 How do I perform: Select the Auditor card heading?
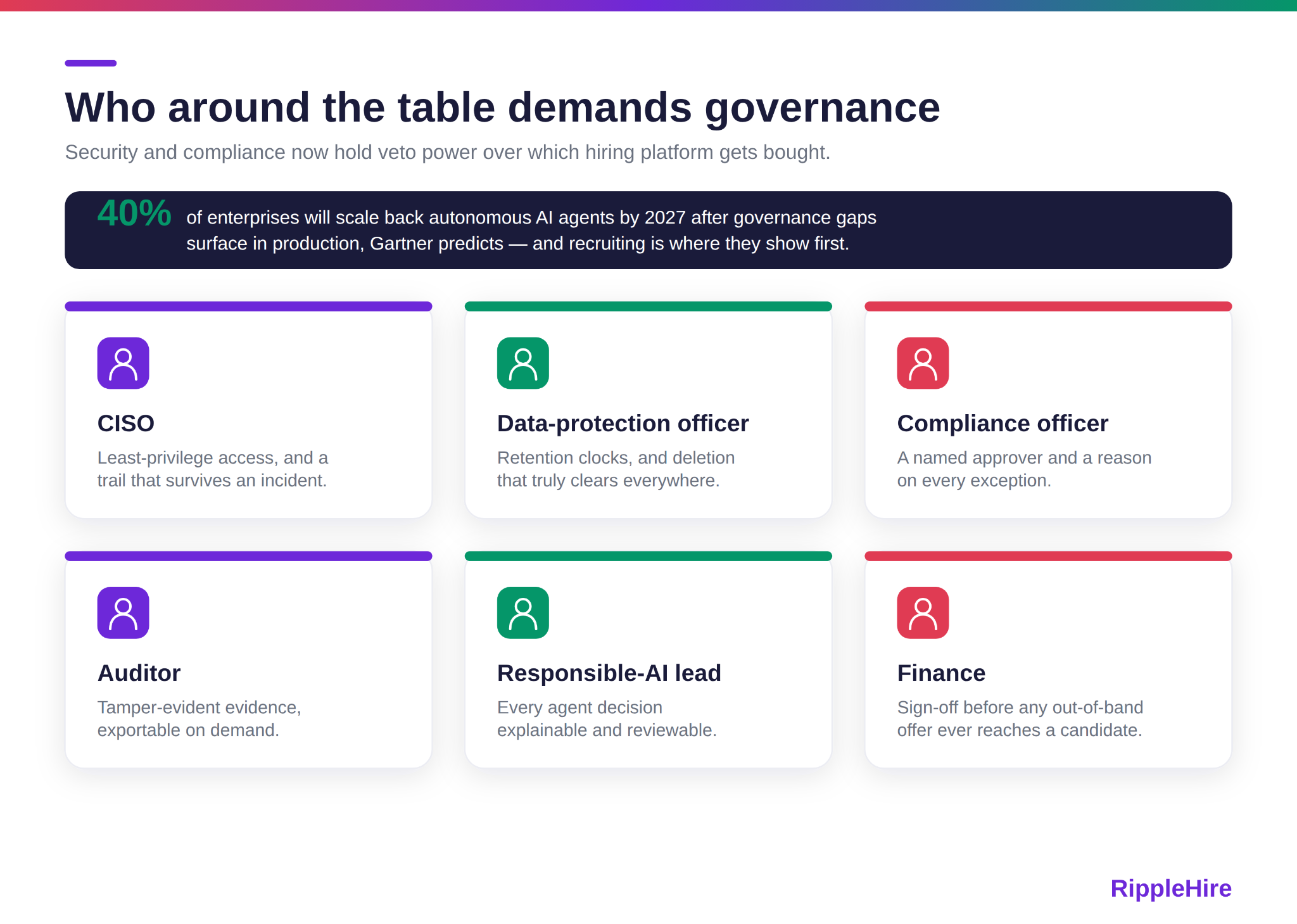[139, 673]
